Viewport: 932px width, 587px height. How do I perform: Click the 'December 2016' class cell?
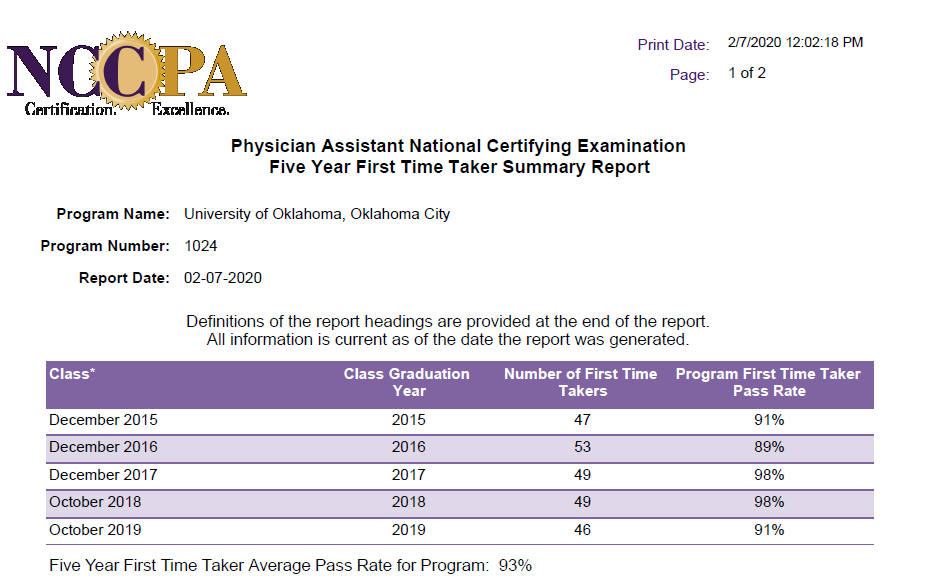(103, 447)
